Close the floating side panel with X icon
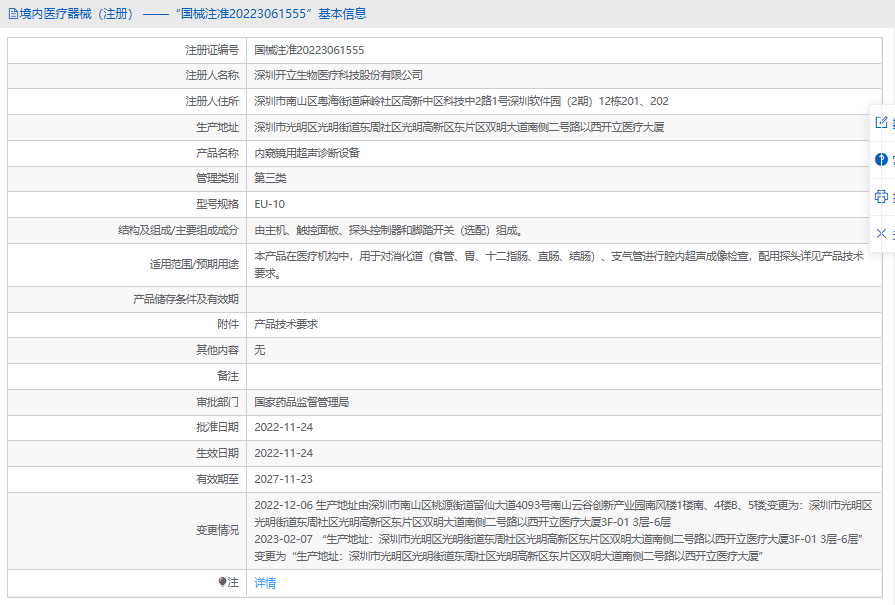The image size is (895, 605). [x=881, y=233]
